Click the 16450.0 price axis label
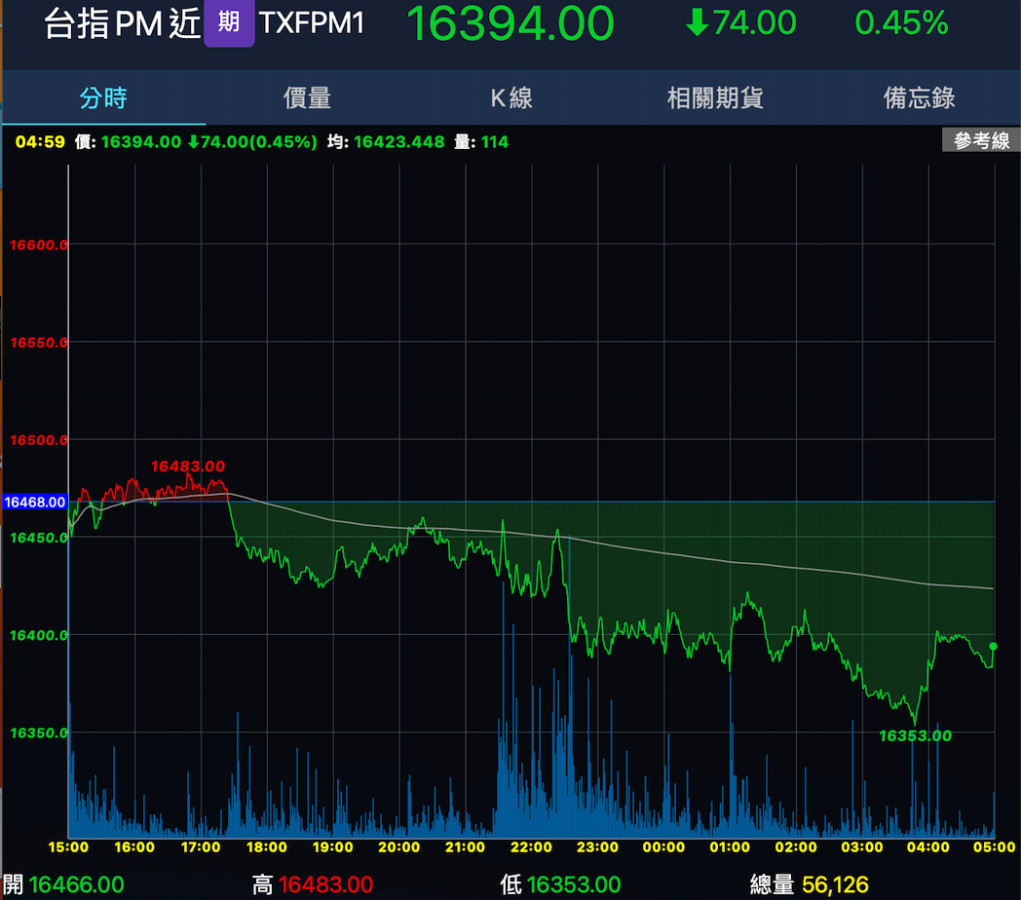The height and width of the screenshot is (900, 1021). point(38,538)
